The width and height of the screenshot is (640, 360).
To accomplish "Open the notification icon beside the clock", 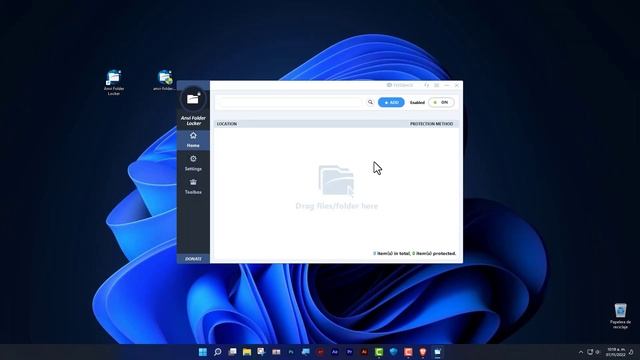I will 631,352.
